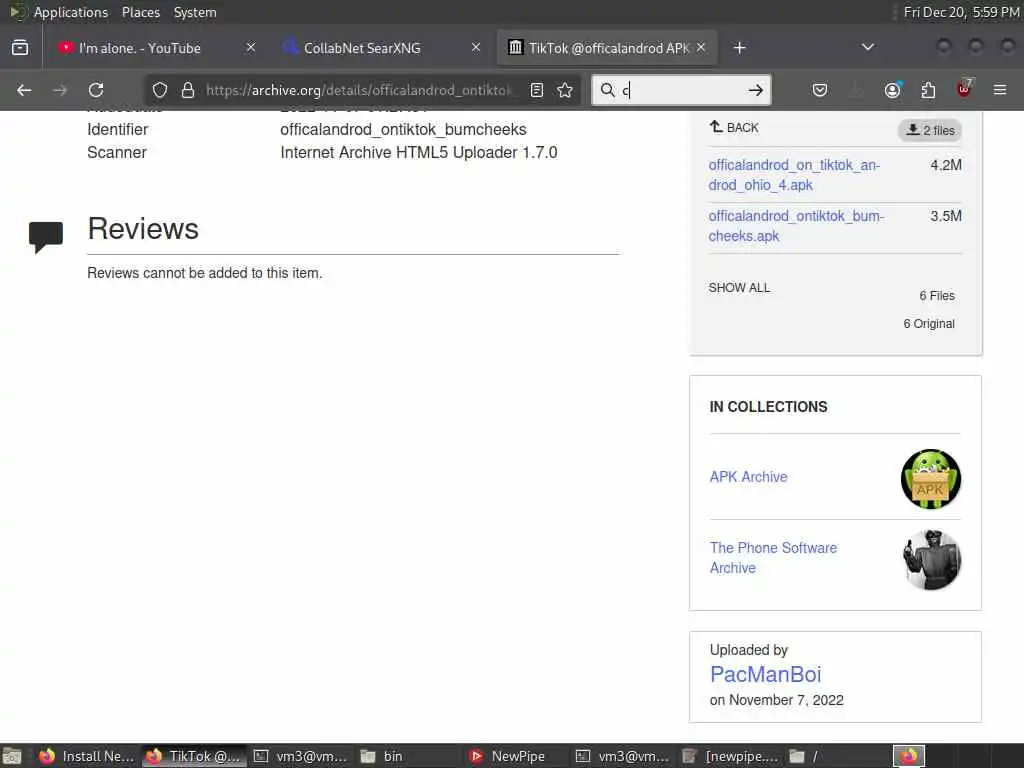Click the identifier officalandrod_ontiktok_bumcheeks text
This screenshot has height=768, width=1024.
pos(403,129)
